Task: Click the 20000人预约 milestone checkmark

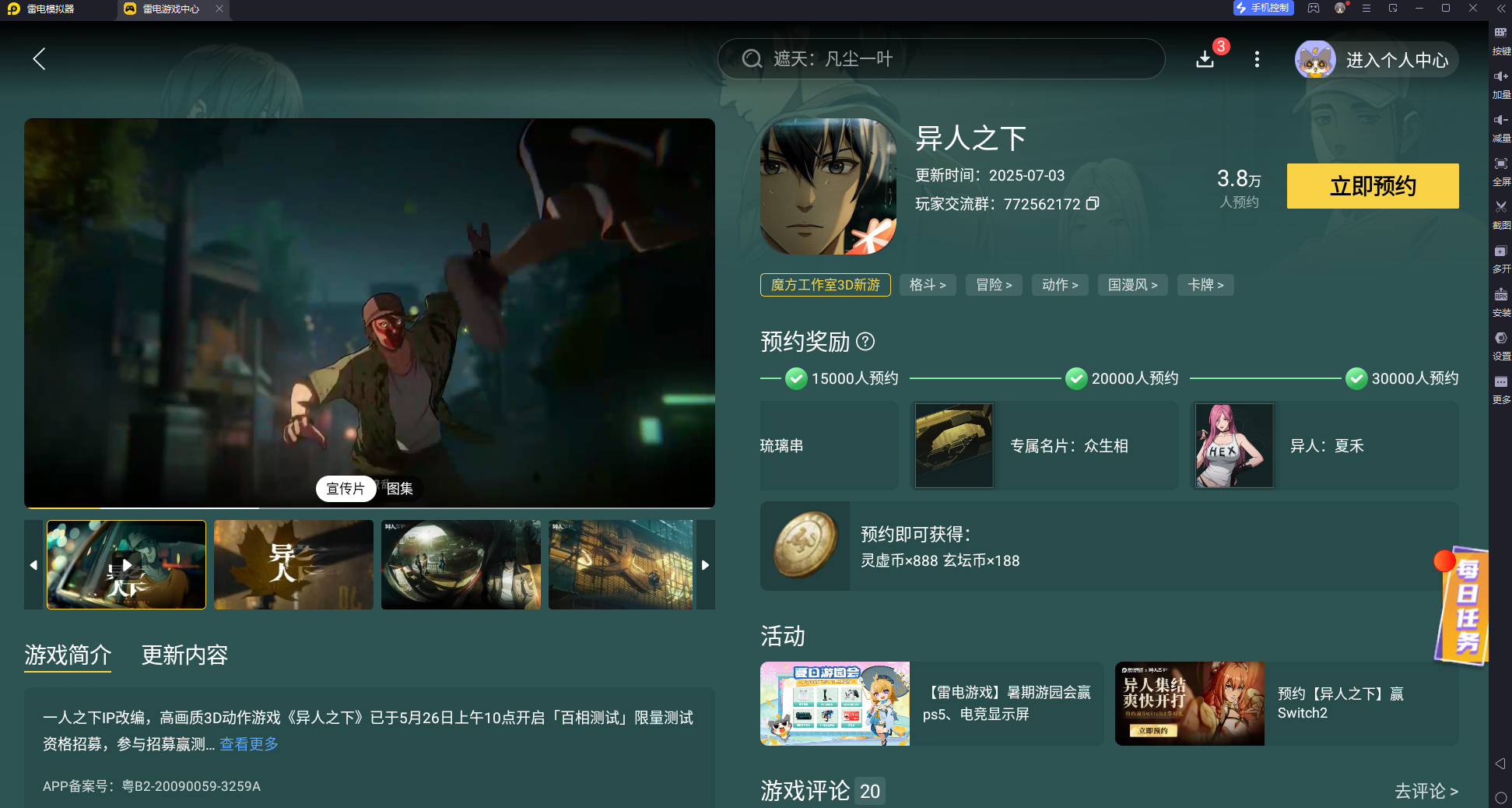Action: tap(1076, 378)
